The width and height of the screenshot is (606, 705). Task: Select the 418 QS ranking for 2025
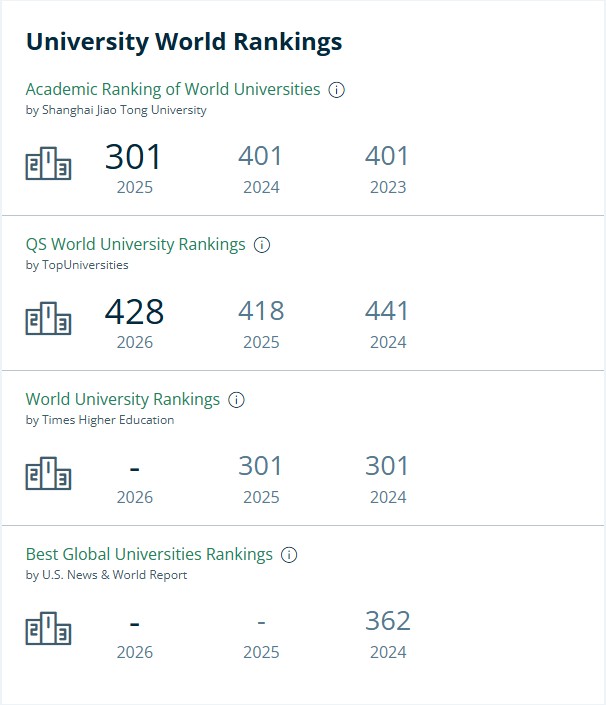coord(261,311)
